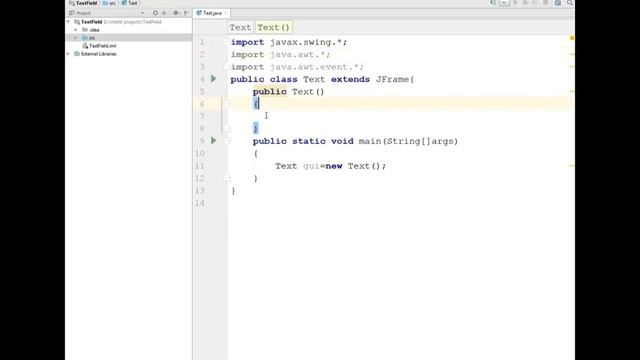The image size is (640, 360).
Task: Hide the Project tool window with pin icon
Action: point(187,13)
